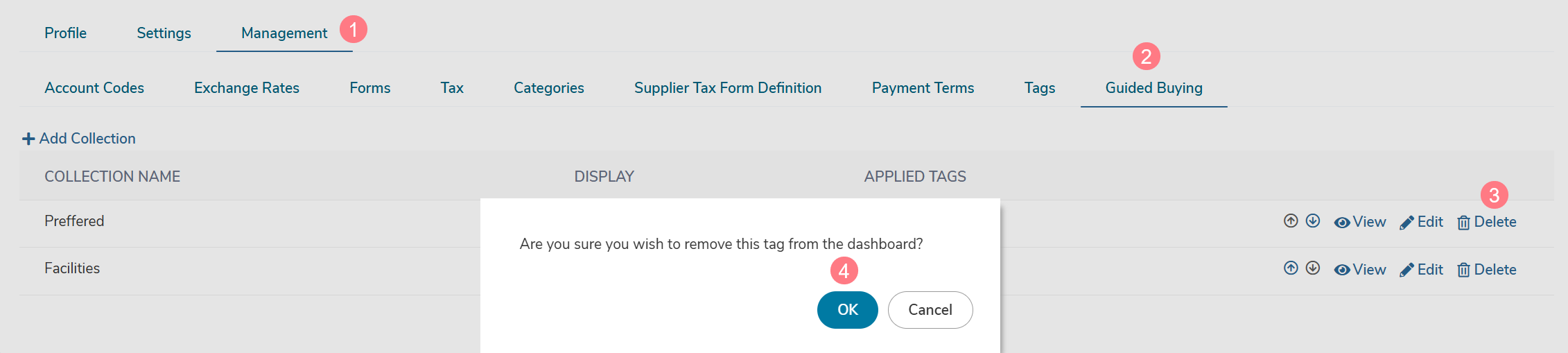The width and height of the screenshot is (1568, 353).
Task: Confirm removal with the OK button
Action: tap(848, 310)
